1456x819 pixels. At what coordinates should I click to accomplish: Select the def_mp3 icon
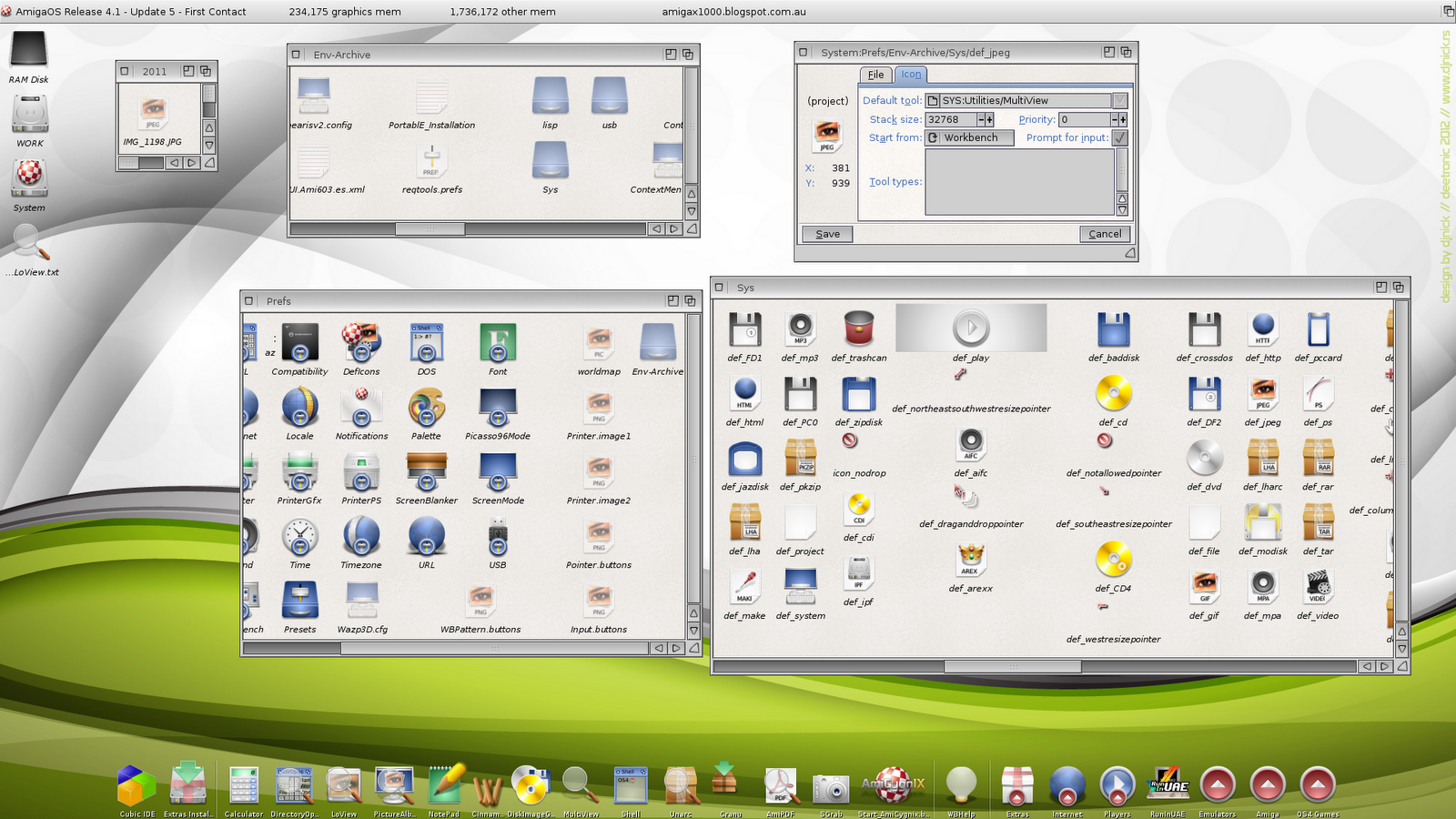800,329
